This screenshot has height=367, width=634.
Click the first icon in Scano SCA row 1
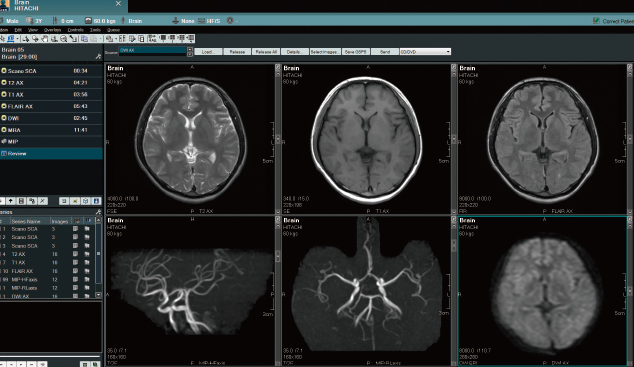coord(75,229)
